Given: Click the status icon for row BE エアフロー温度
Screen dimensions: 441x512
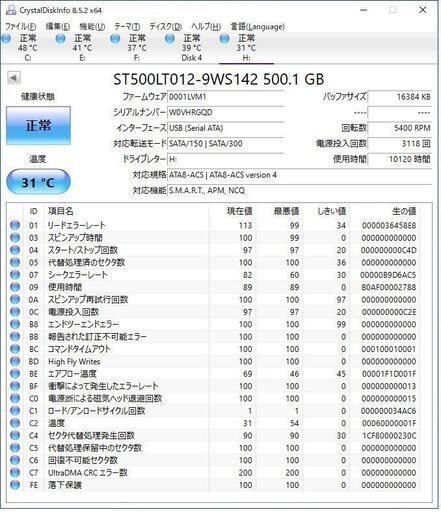Looking at the screenshot, I should (x=15, y=373).
